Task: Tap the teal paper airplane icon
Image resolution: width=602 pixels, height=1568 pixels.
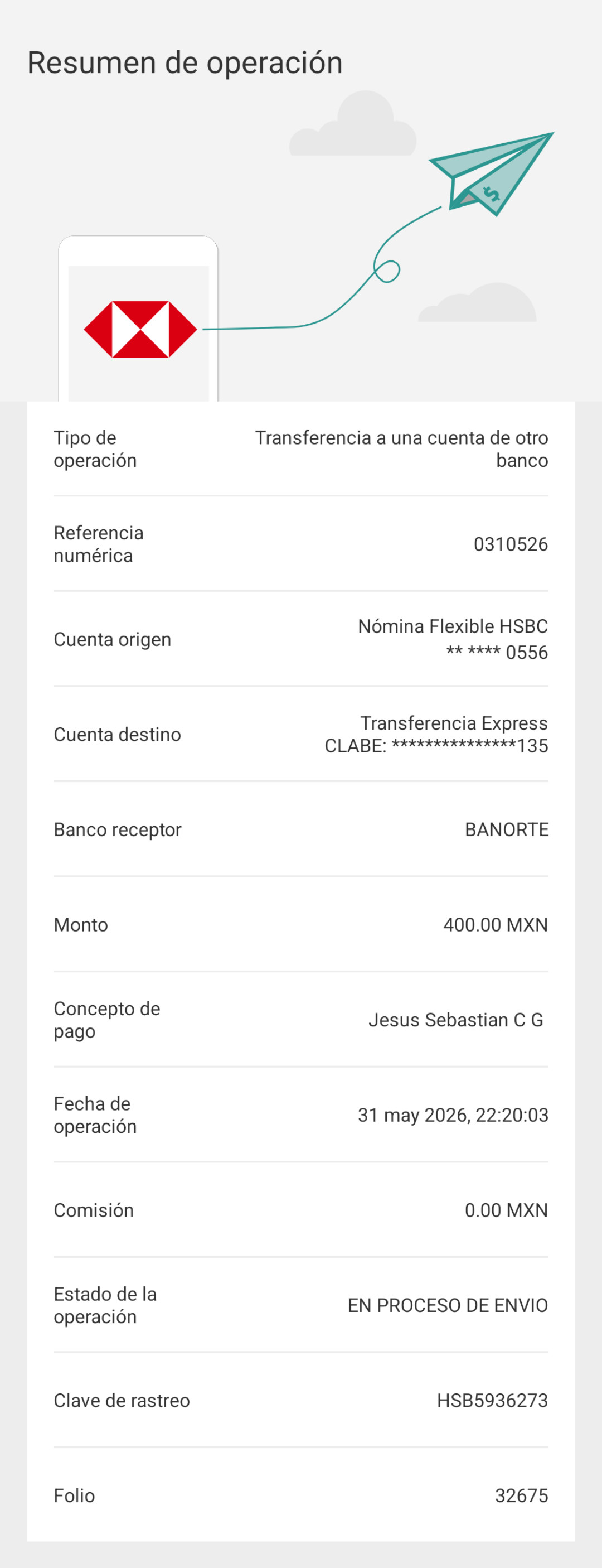Action: pos(491,173)
